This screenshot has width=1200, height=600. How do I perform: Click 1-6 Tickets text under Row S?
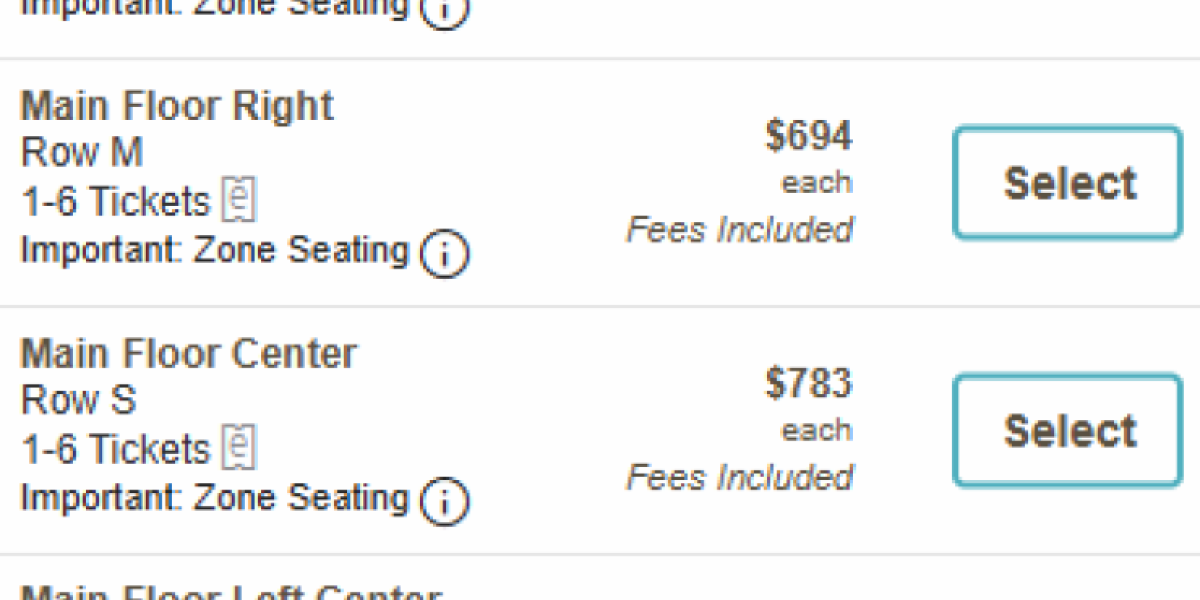point(115,450)
